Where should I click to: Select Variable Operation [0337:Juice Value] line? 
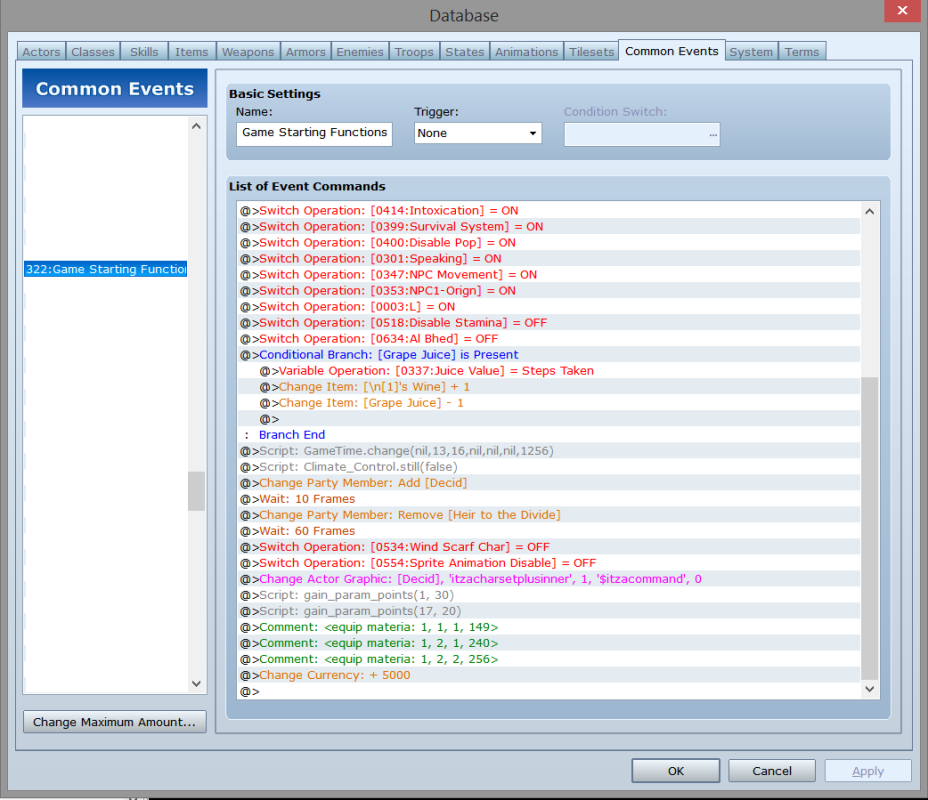coord(549,370)
